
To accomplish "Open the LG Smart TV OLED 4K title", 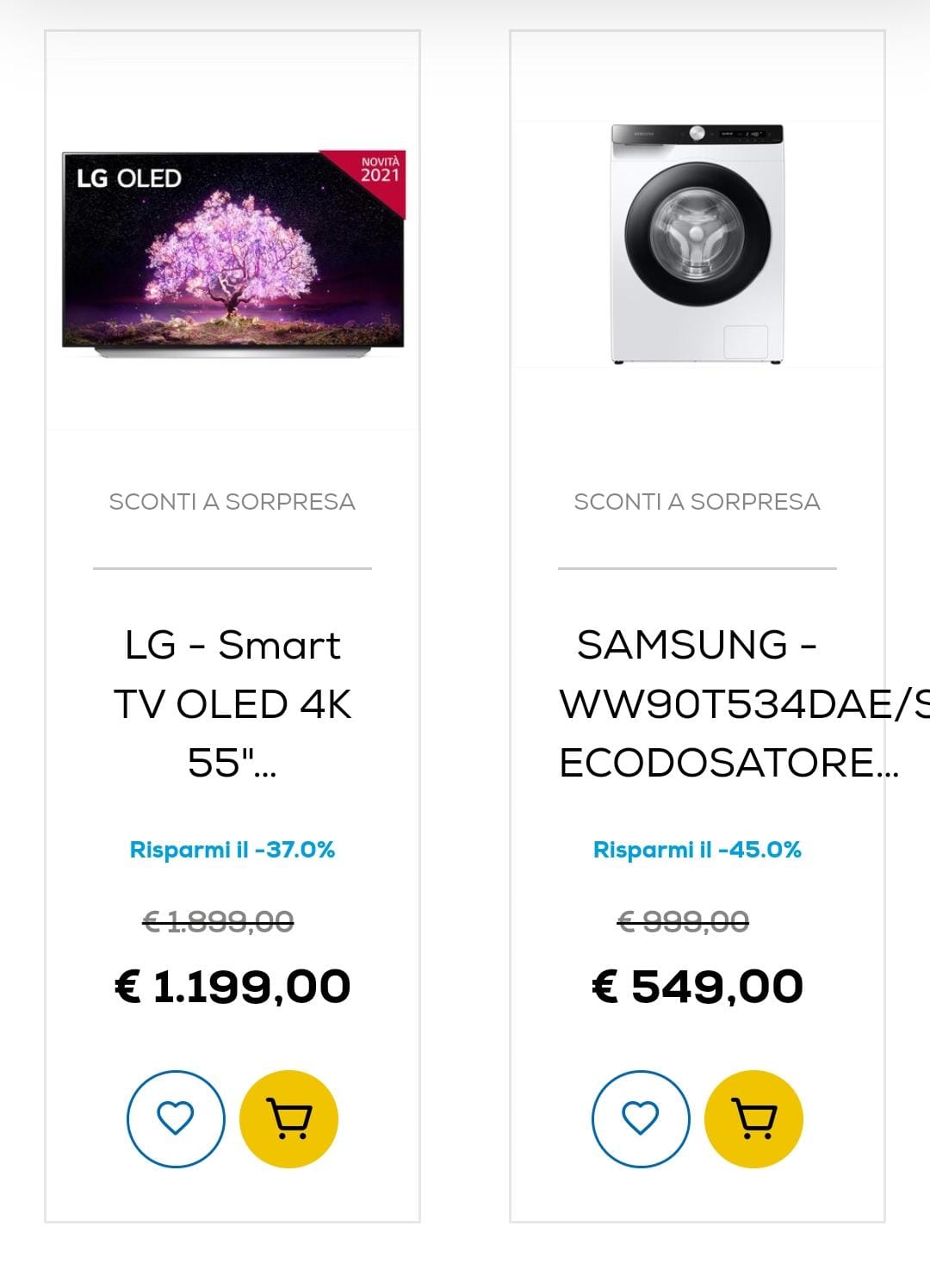I will pos(232,703).
